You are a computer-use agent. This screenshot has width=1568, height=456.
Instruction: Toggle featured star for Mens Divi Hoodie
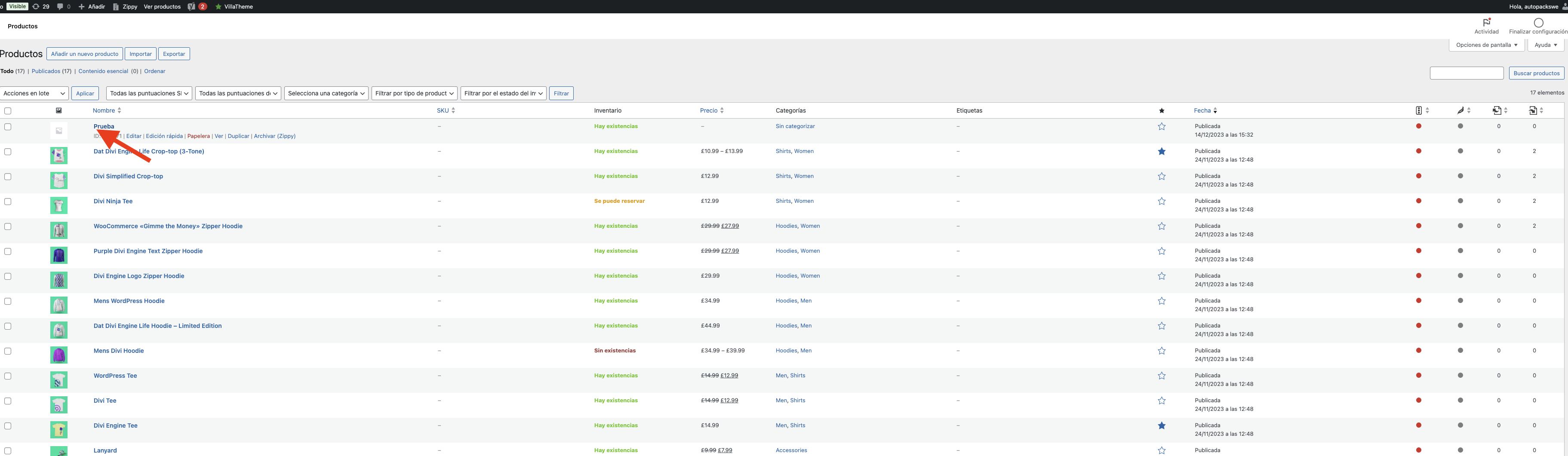[x=1162, y=351]
